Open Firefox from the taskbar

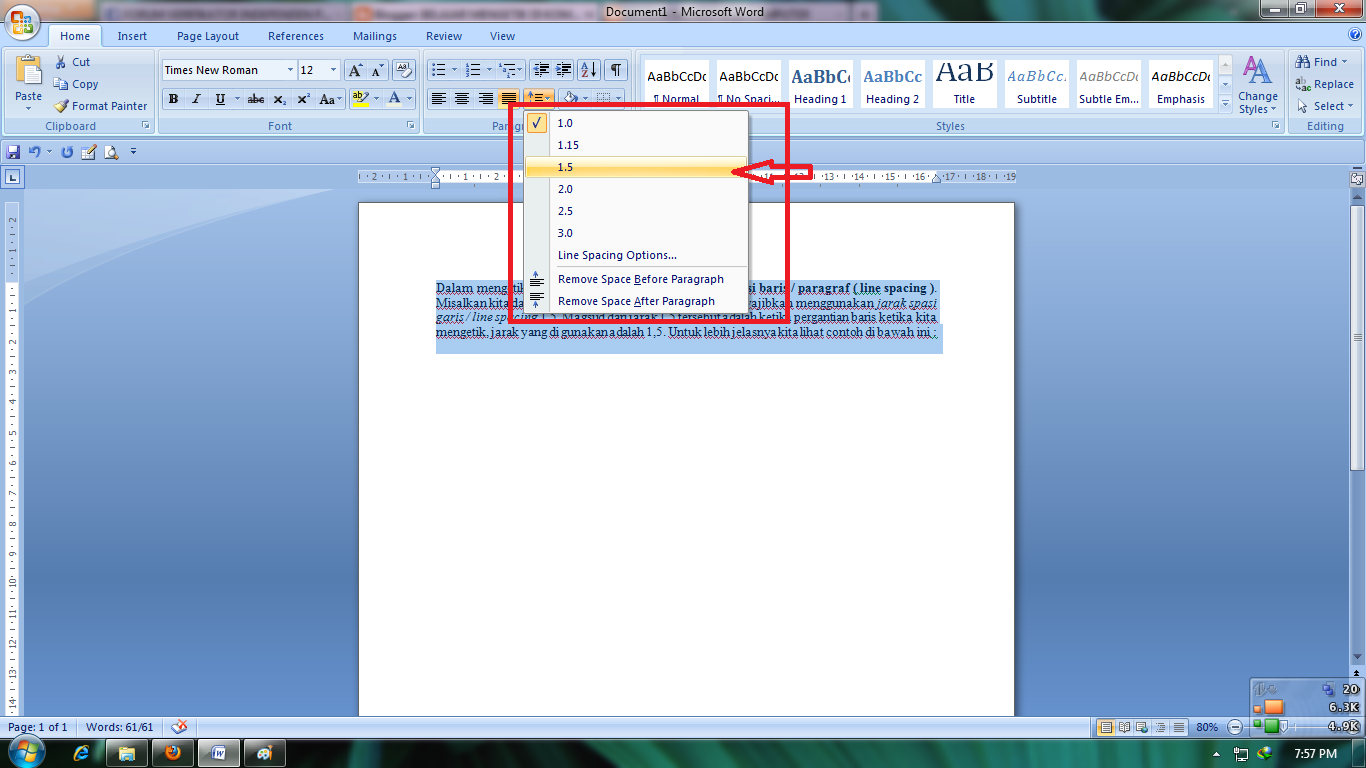coord(173,752)
